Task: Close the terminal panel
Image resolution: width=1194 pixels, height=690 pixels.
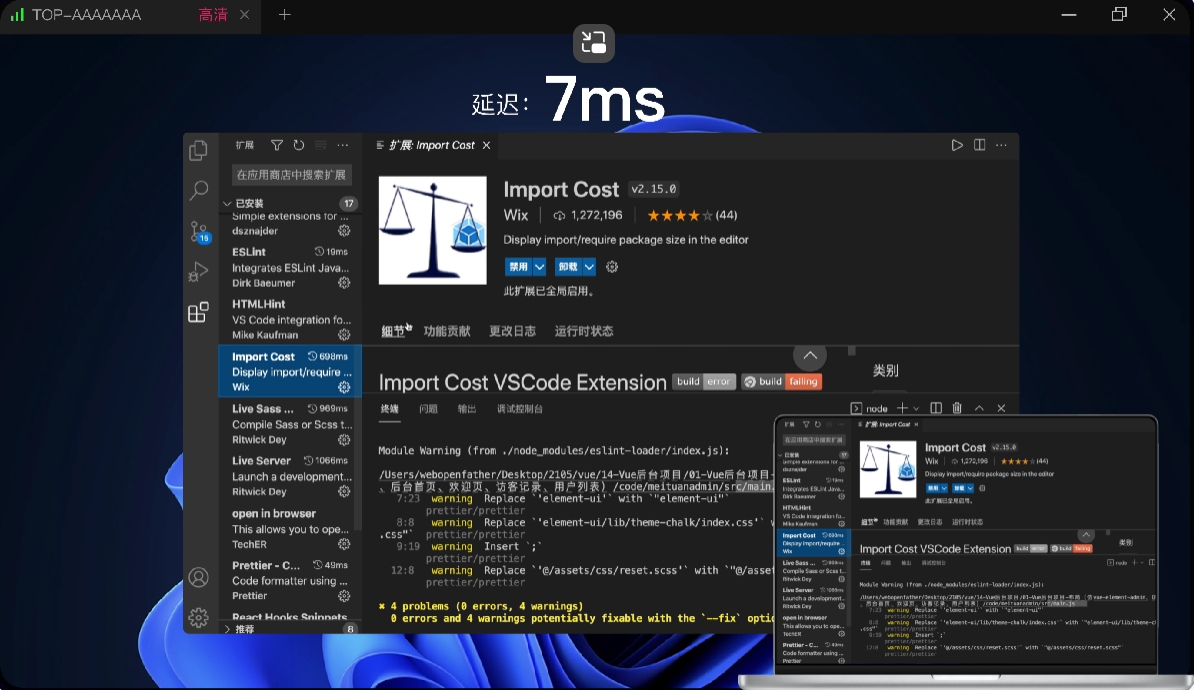Action: pyautogui.click(x=1001, y=408)
